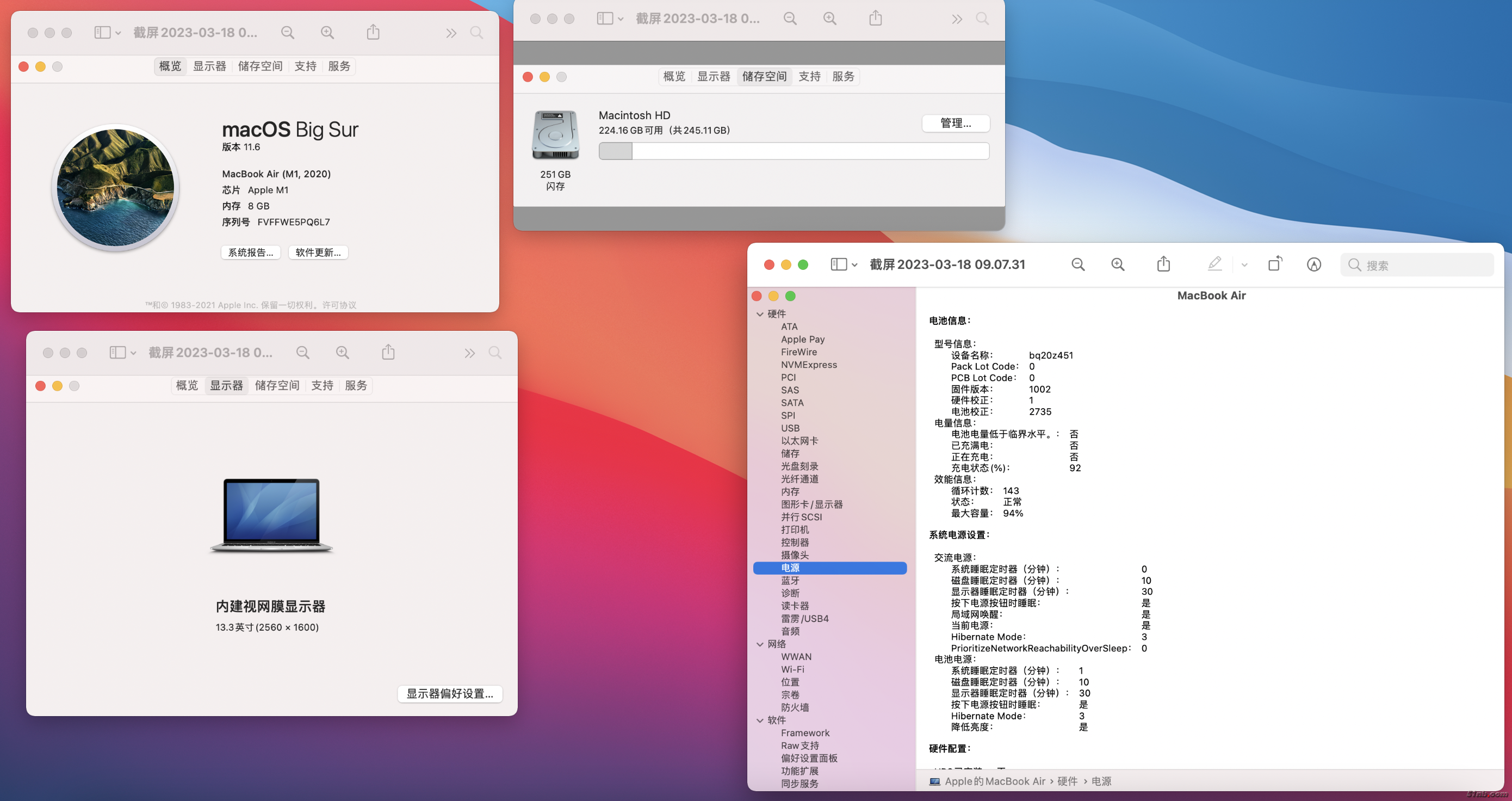Zoom out in the storage Preview window
Screen dimensions: 1512x801
coord(790,19)
